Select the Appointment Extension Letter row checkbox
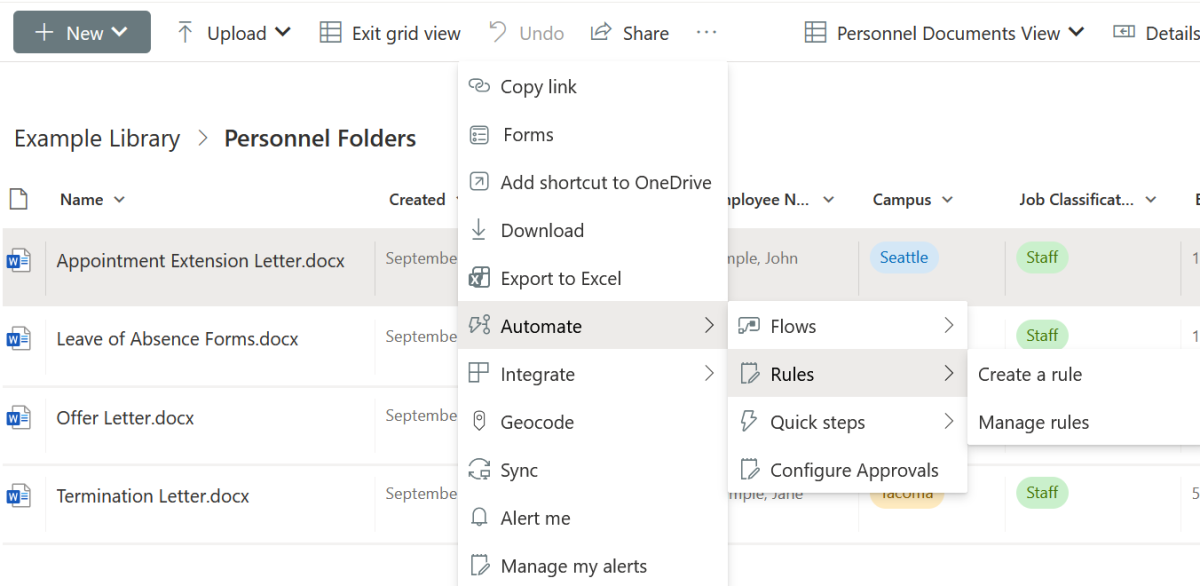Image resolution: width=1200 pixels, height=586 pixels. click(22, 260)
